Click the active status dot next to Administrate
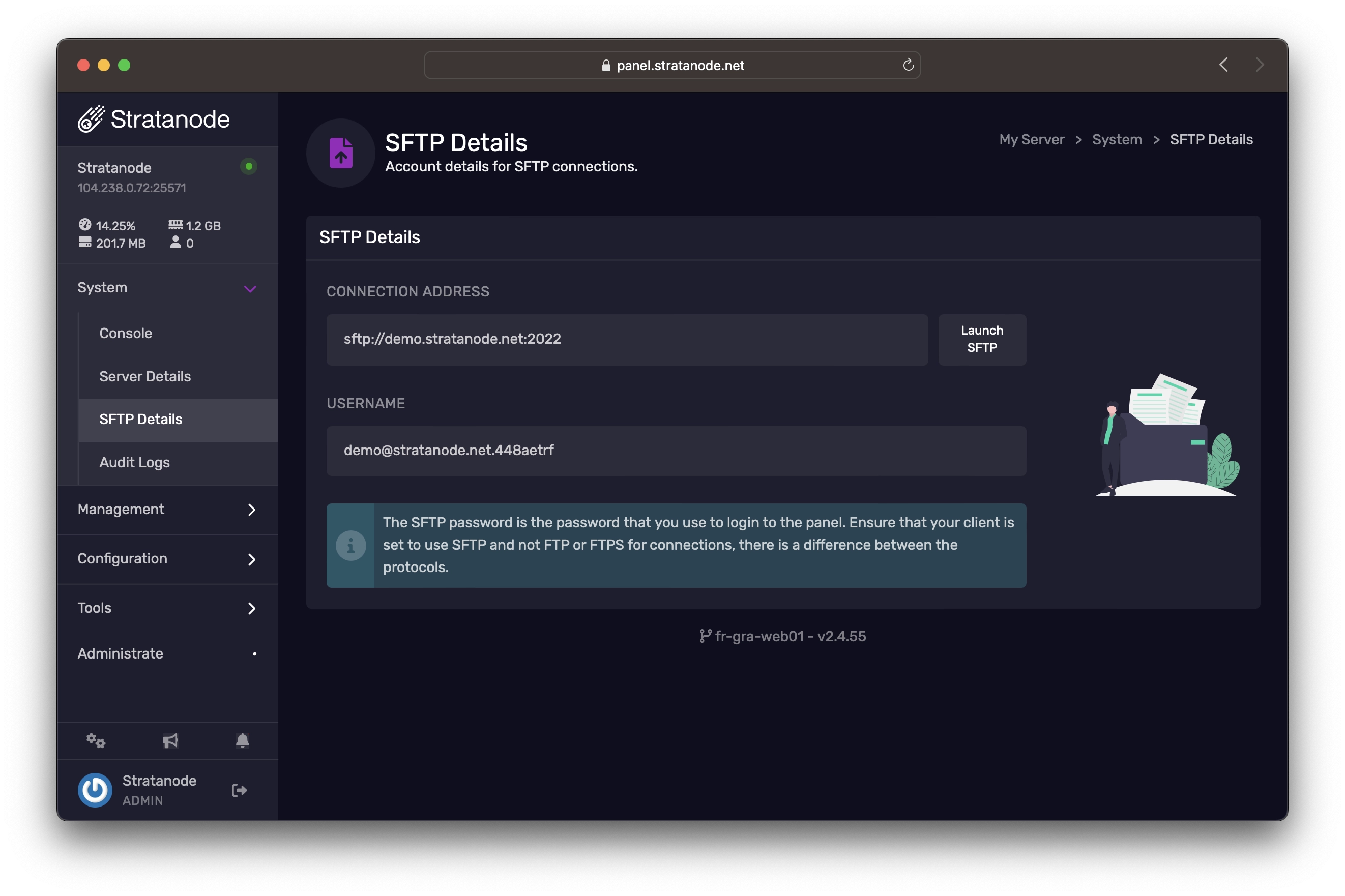1345x896 pixels. coord(254,654)
